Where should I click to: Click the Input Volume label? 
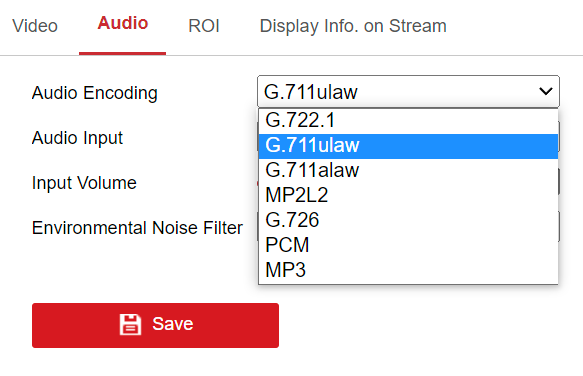point(84,183)
